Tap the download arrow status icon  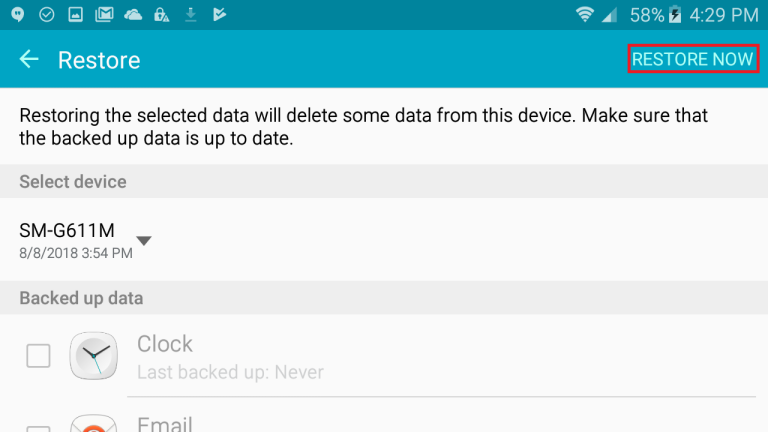coord(191,15)
